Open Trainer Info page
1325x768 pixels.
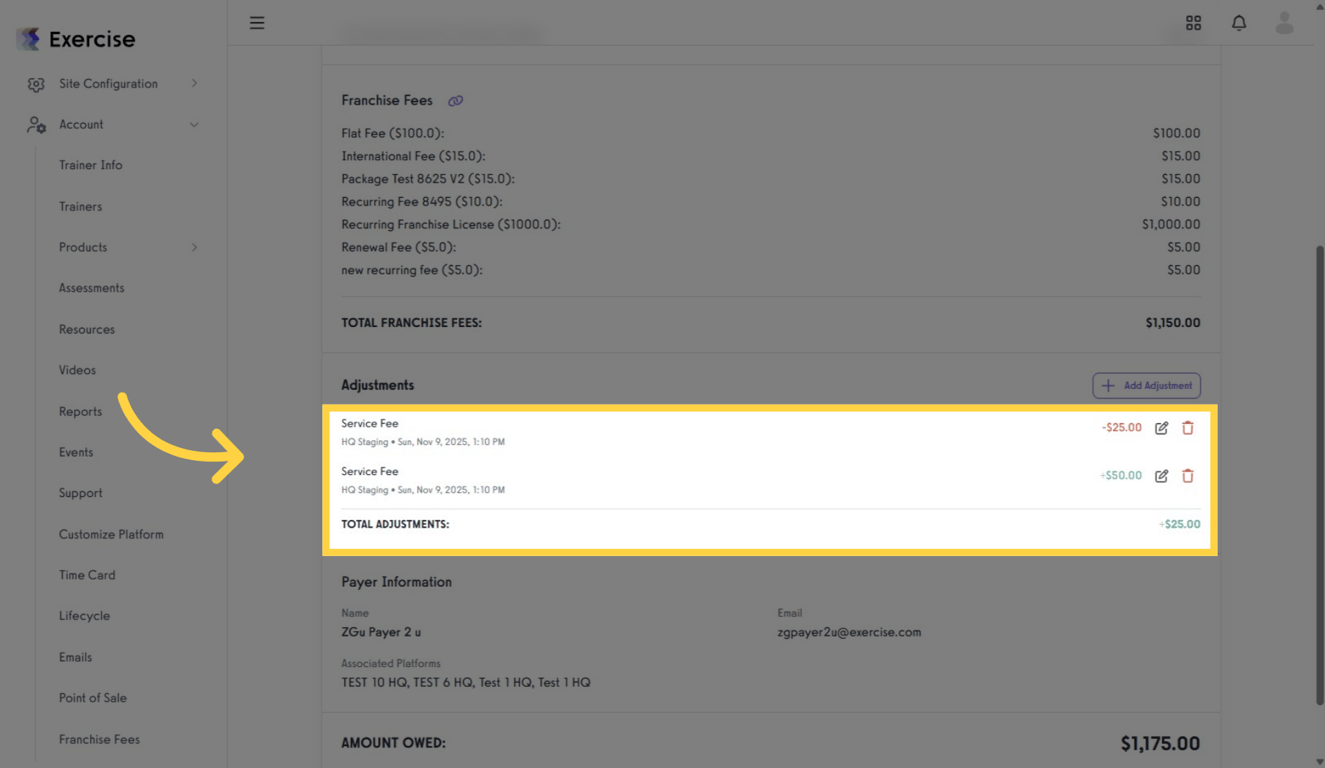[90, 165]
